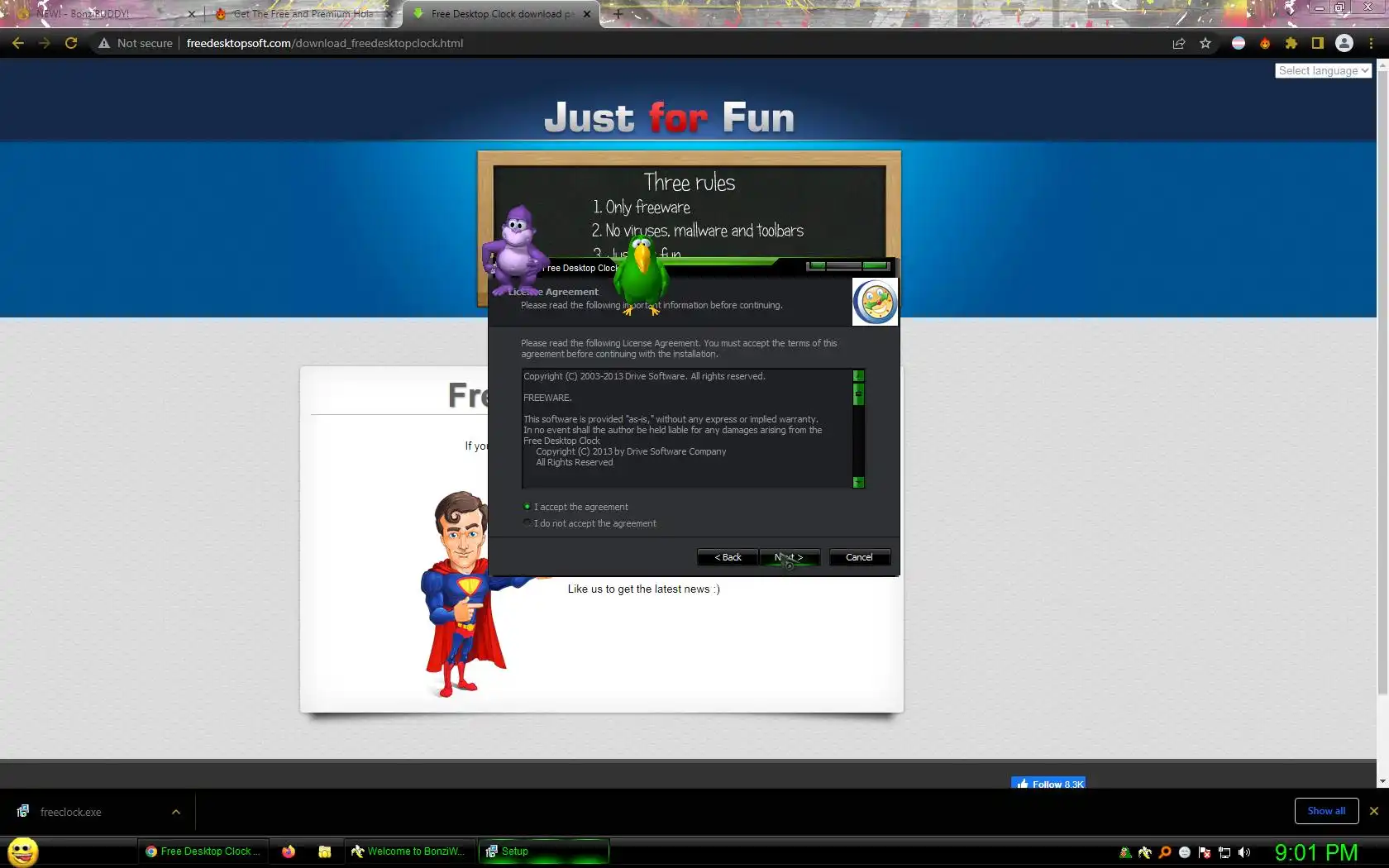The width and height of the screenshot is (1389, 868).
Task: Click the Next button in the setup wizard
Action: (790, 557)
